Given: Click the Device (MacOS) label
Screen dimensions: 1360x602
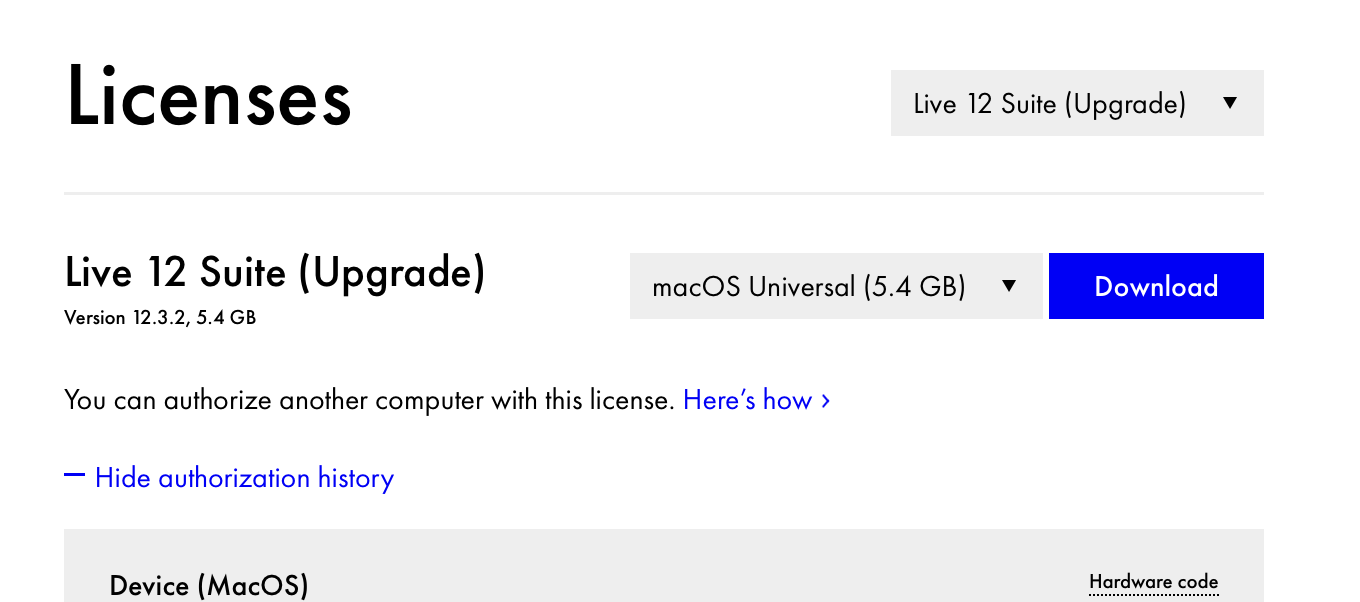Looking at the screenshot, I should tap(209, 585).
